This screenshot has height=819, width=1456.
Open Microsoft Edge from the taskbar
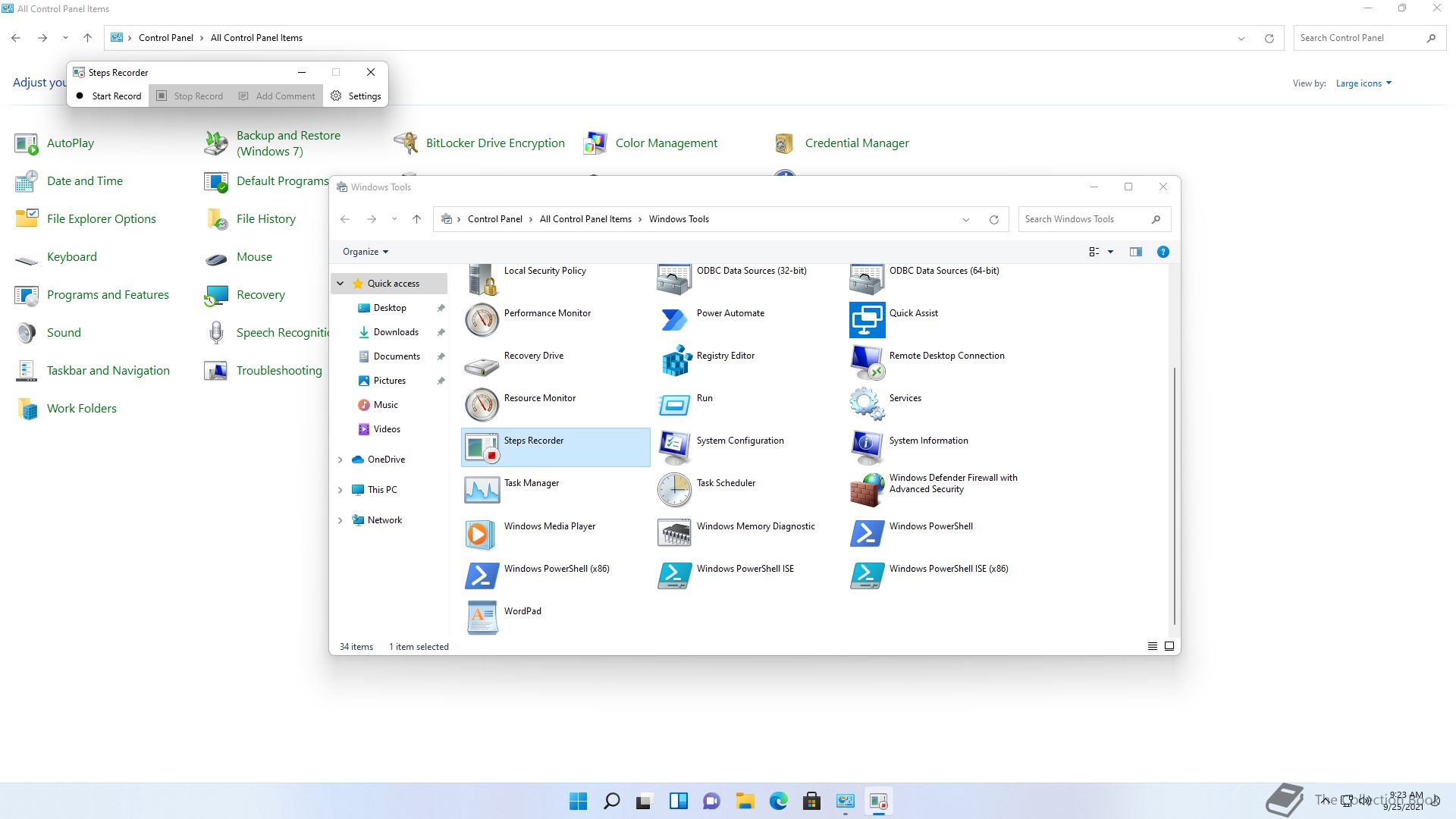(779, 801)
